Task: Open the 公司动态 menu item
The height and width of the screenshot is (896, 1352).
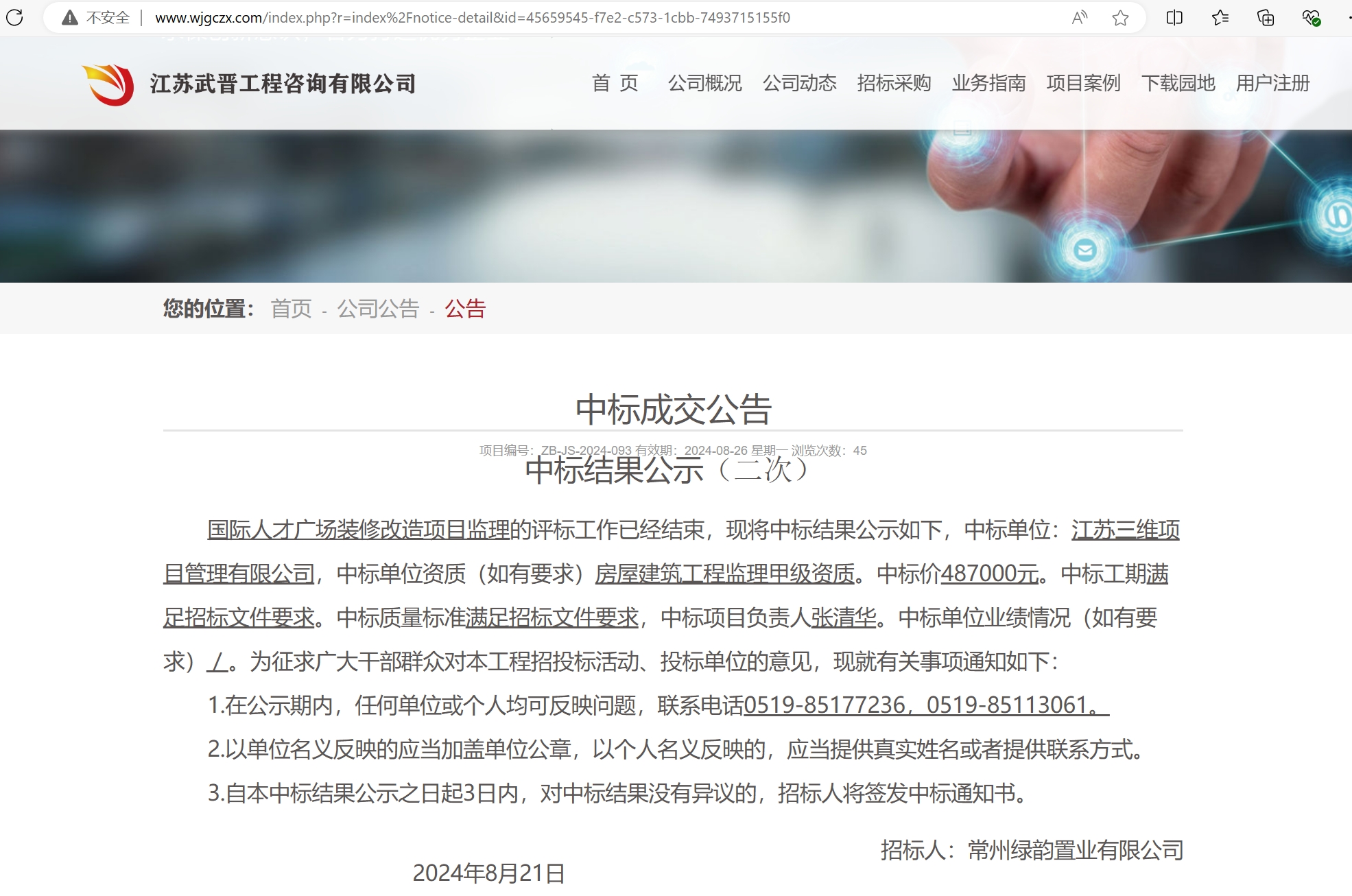Action: (x=800, y=83)
